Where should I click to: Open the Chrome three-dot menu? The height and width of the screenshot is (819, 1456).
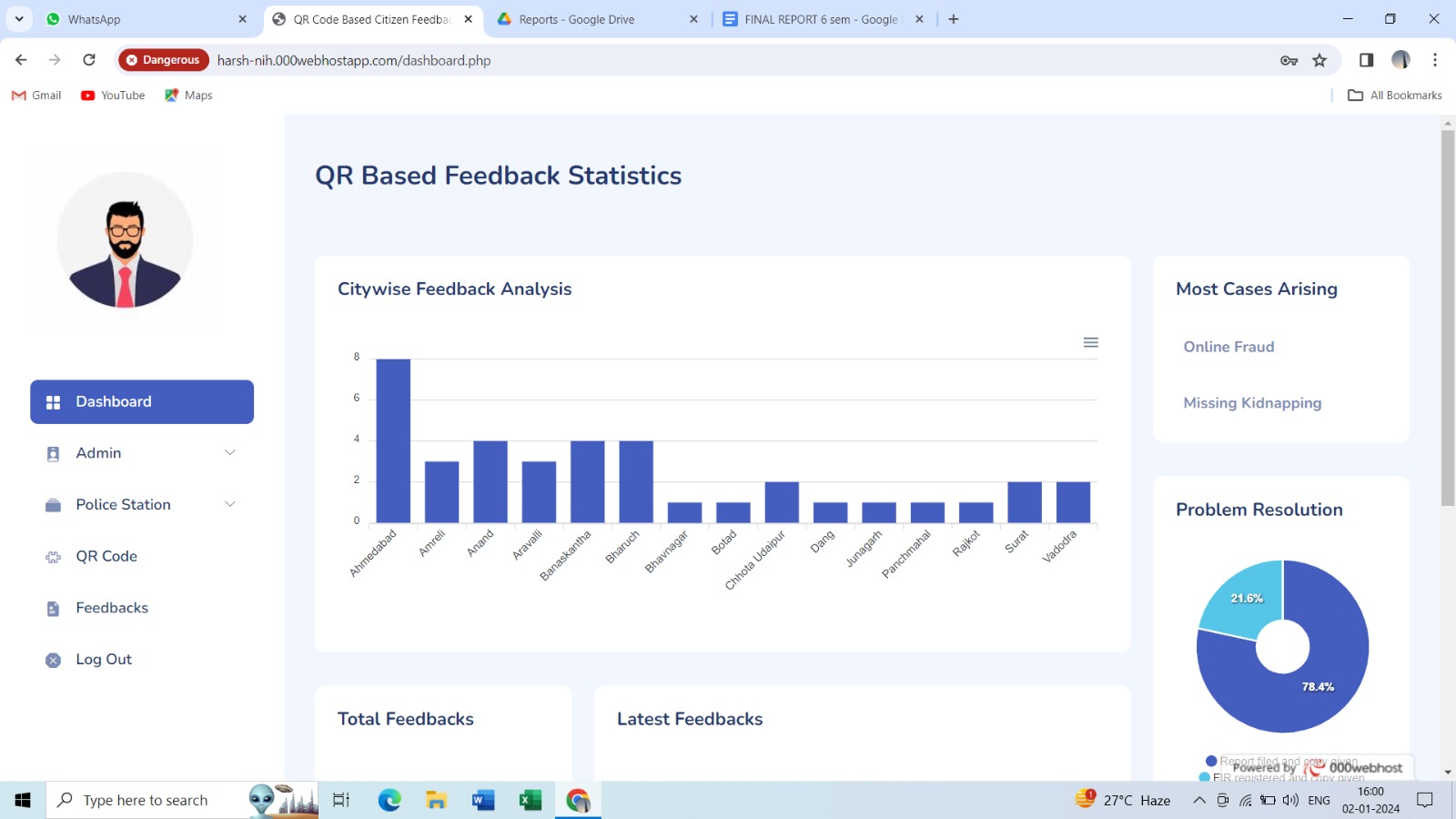point(1435,60)
